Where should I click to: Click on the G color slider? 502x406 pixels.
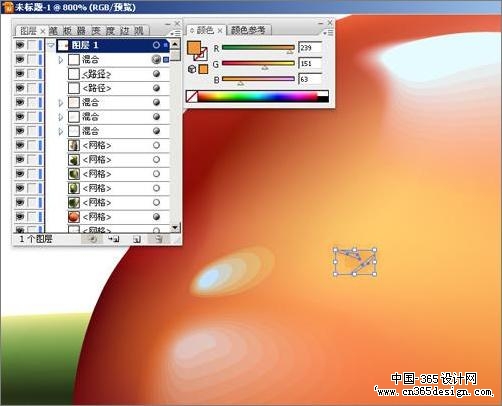258,63
